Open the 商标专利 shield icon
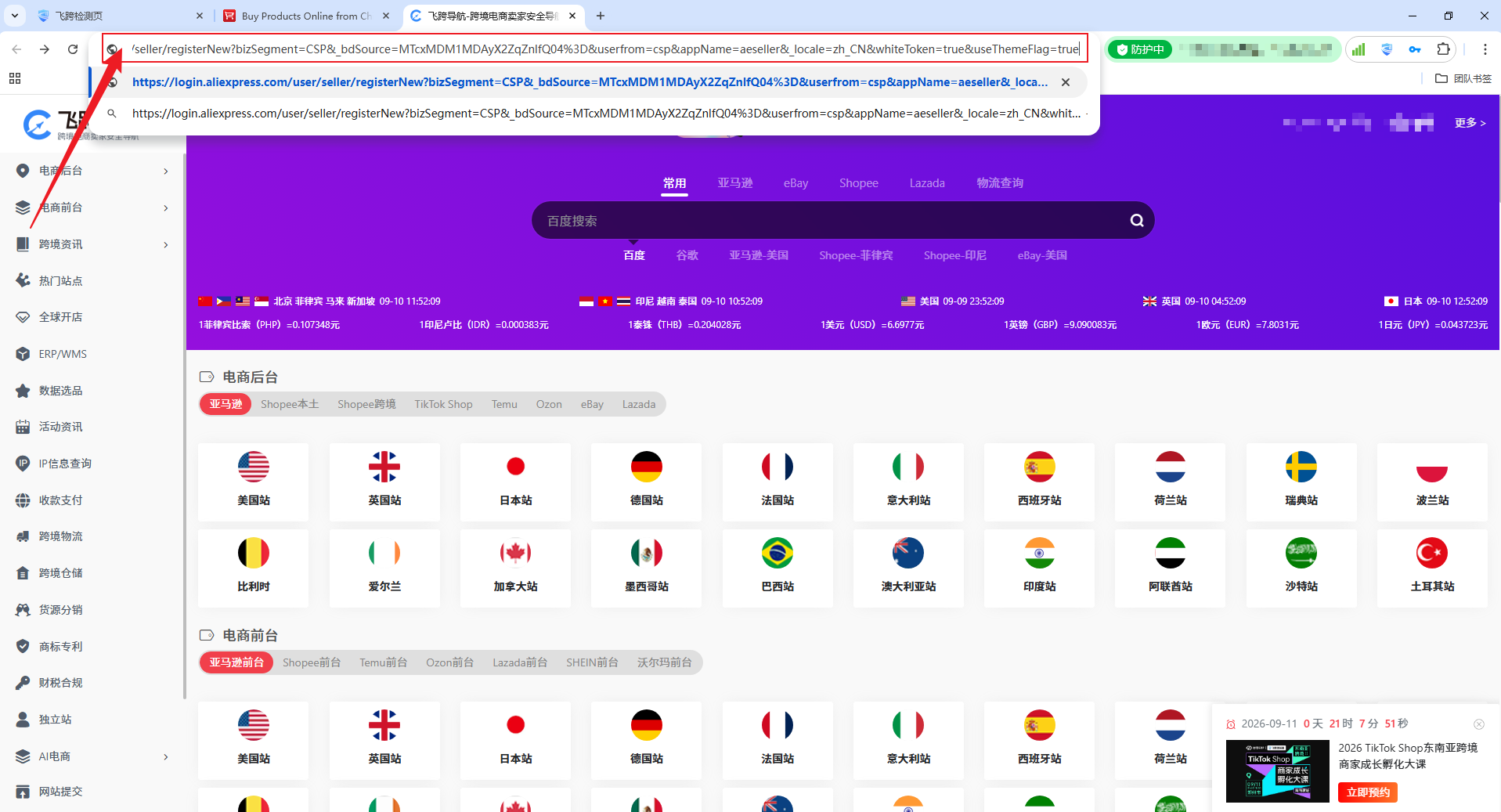The image size is (1501, 812). pos(23,647)
